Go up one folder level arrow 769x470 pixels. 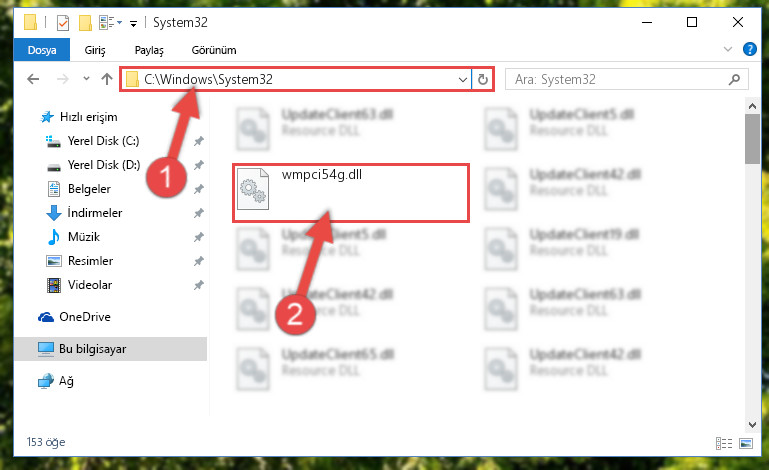coord(106,79)
